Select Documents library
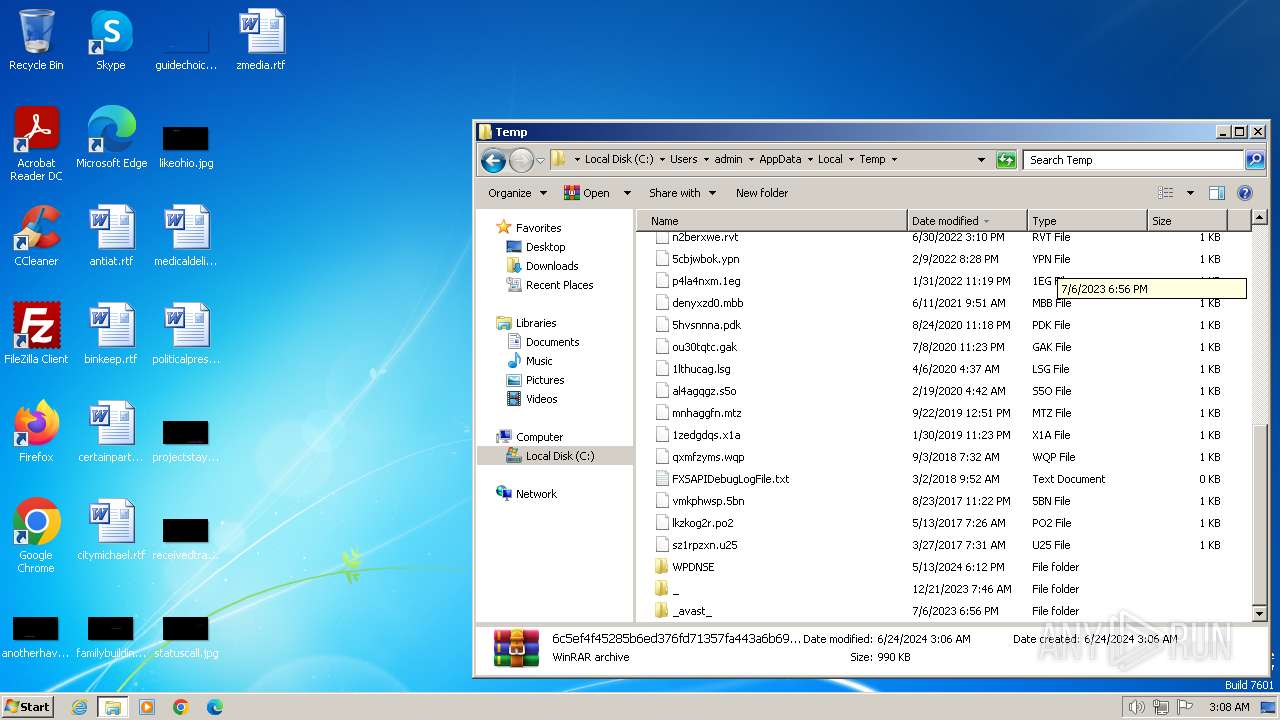1280x720 pixels. pos(552,342)
